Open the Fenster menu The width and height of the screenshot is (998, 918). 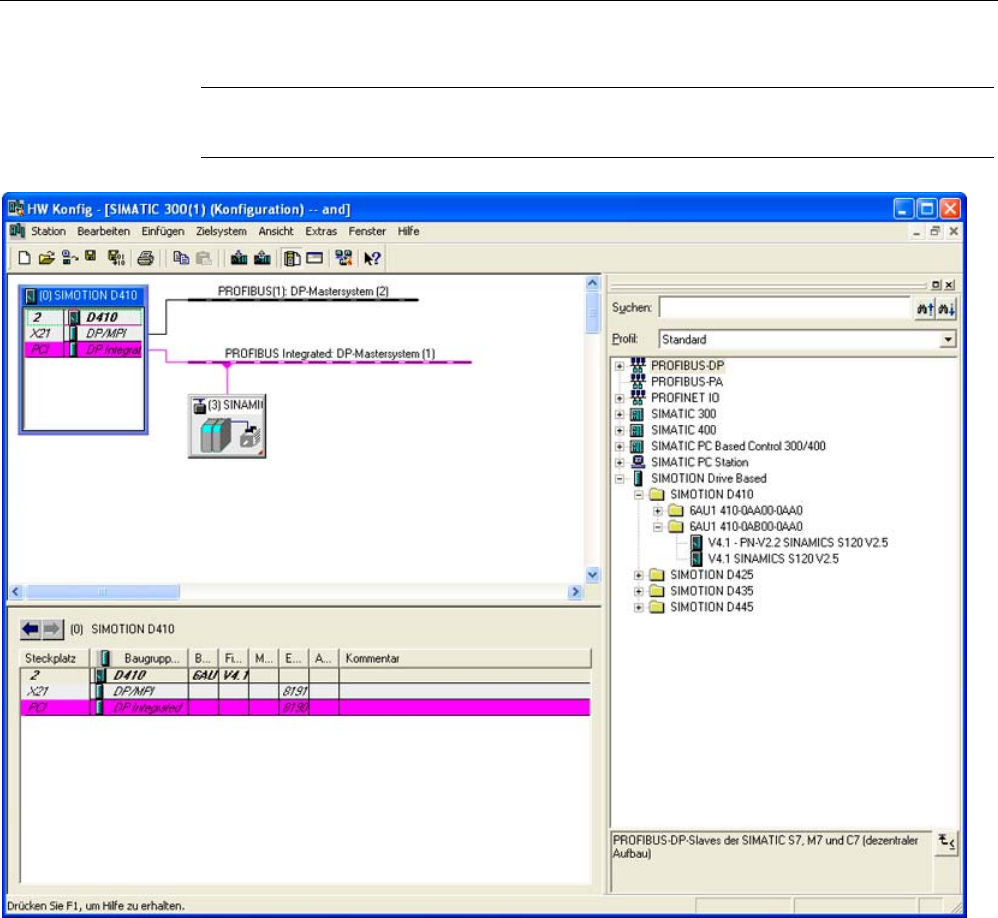tap(367, 231)
